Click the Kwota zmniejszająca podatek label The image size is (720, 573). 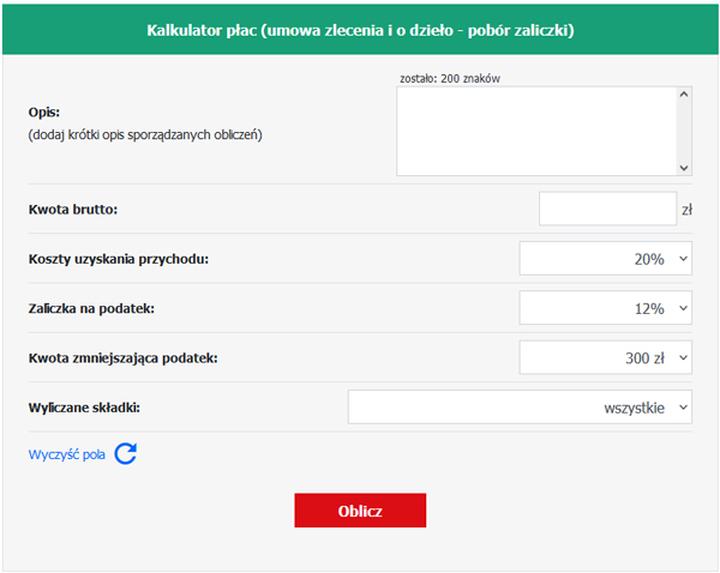[123, 357]
